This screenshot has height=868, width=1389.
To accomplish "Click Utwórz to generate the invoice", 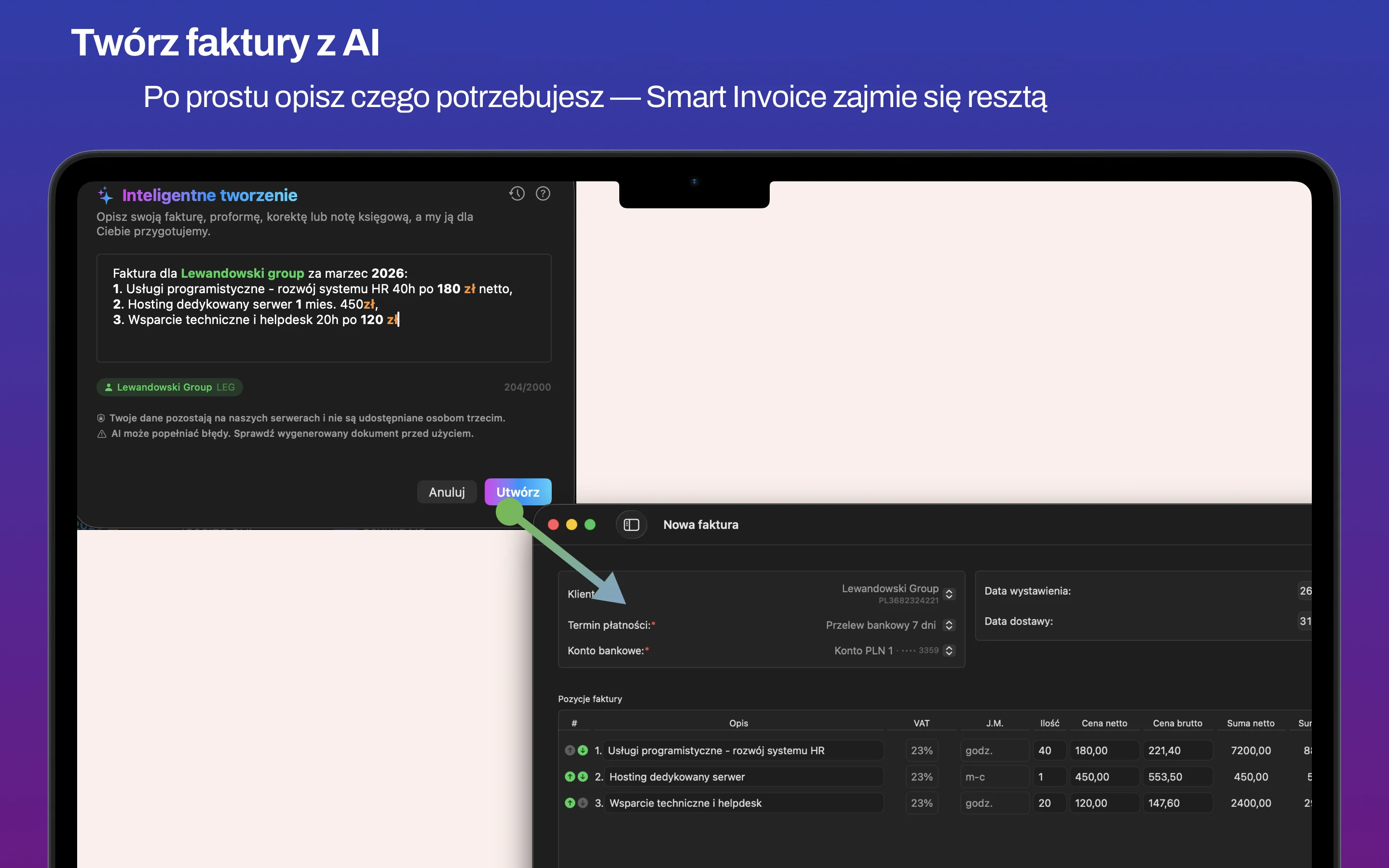I will coord(517,492).
